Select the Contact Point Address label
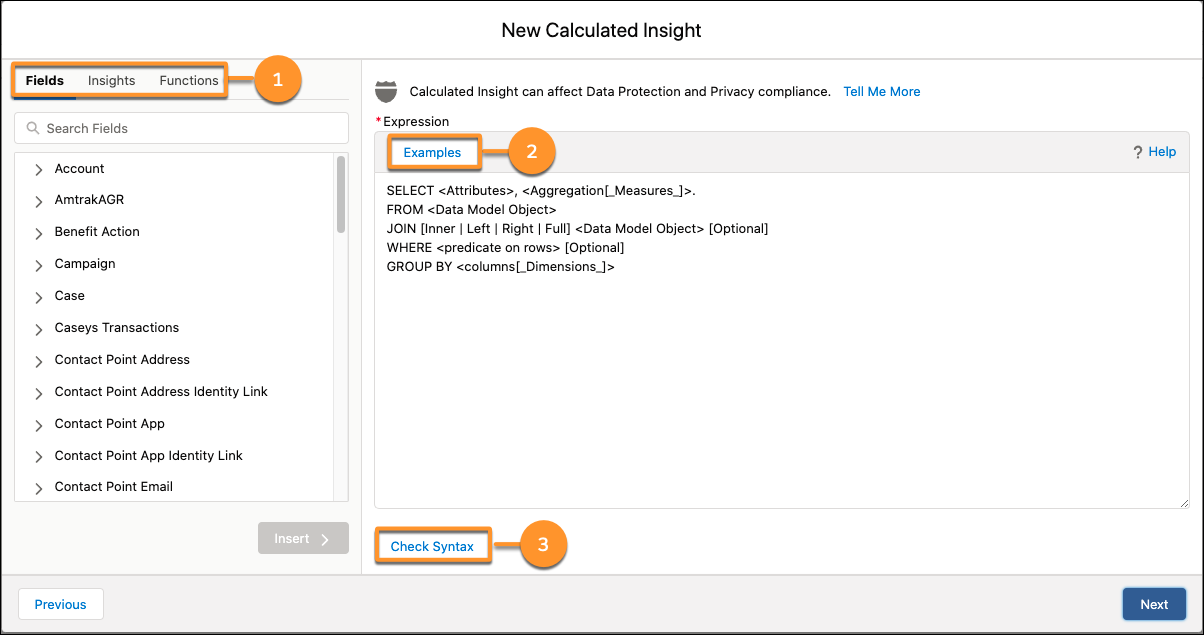 tap(122, 359)
